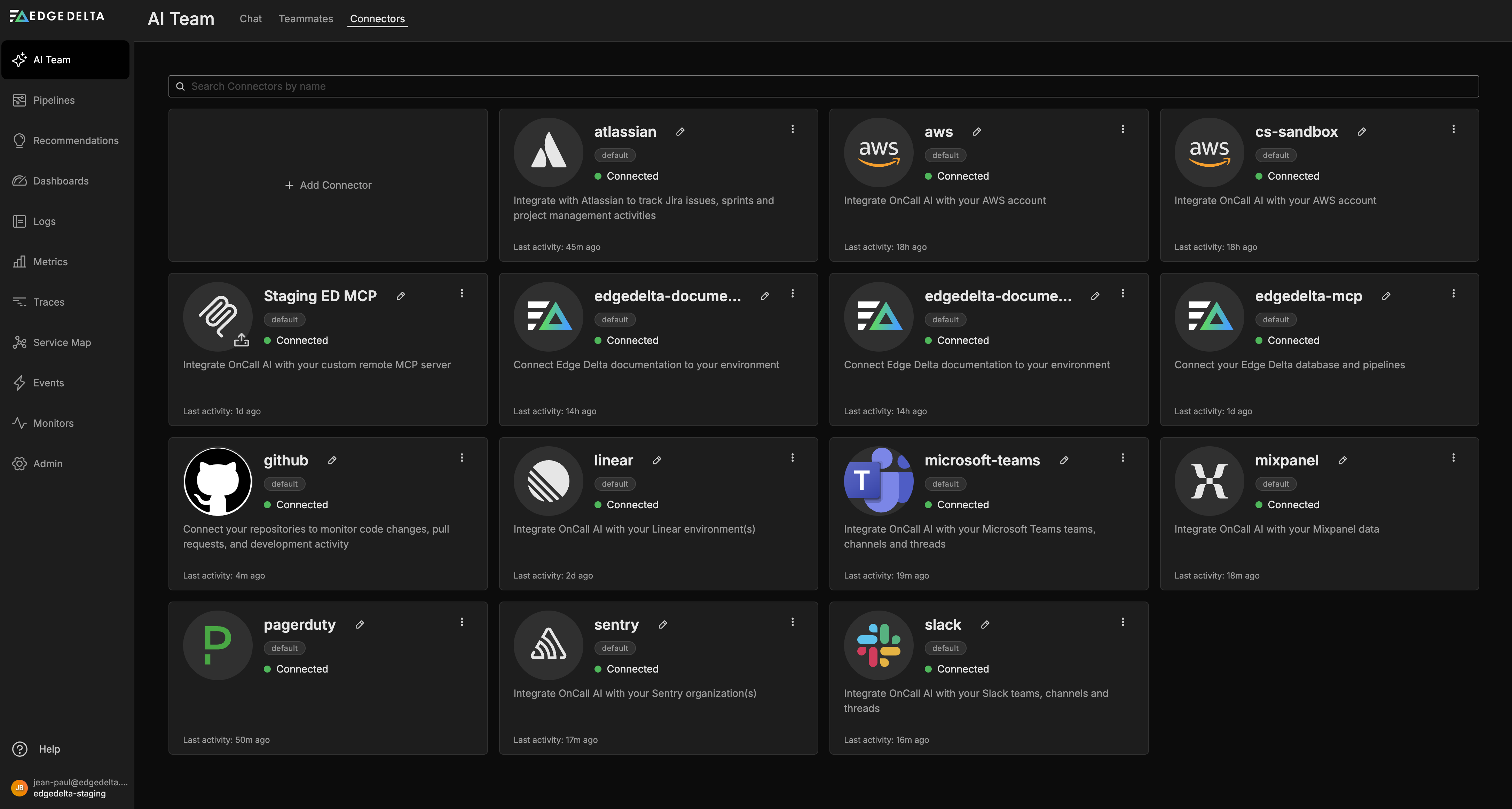
Task: Open kebab menu for sentry connector
Action: (793, 622)
